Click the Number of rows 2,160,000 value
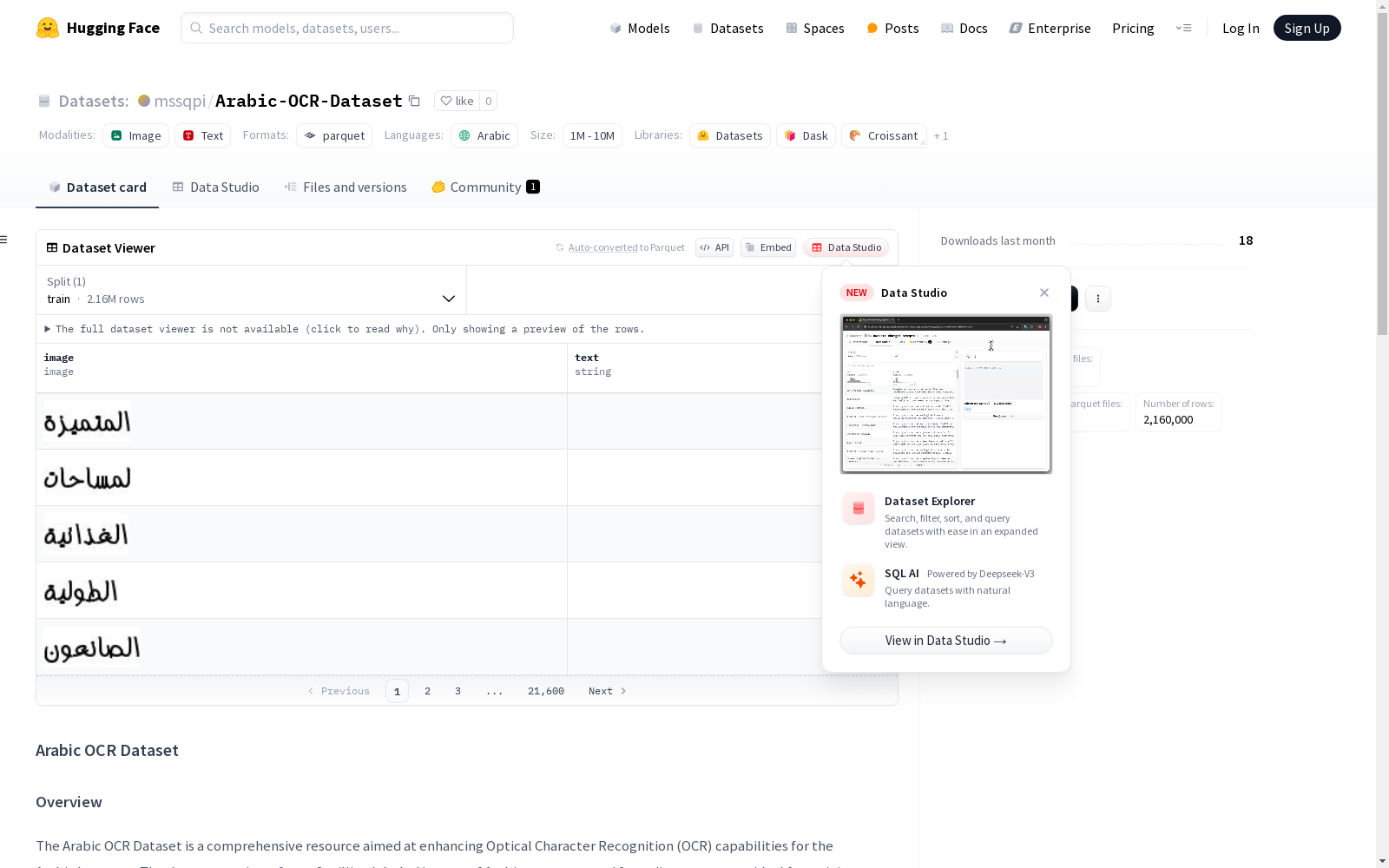1389x868 pixels. [1168, 419]
